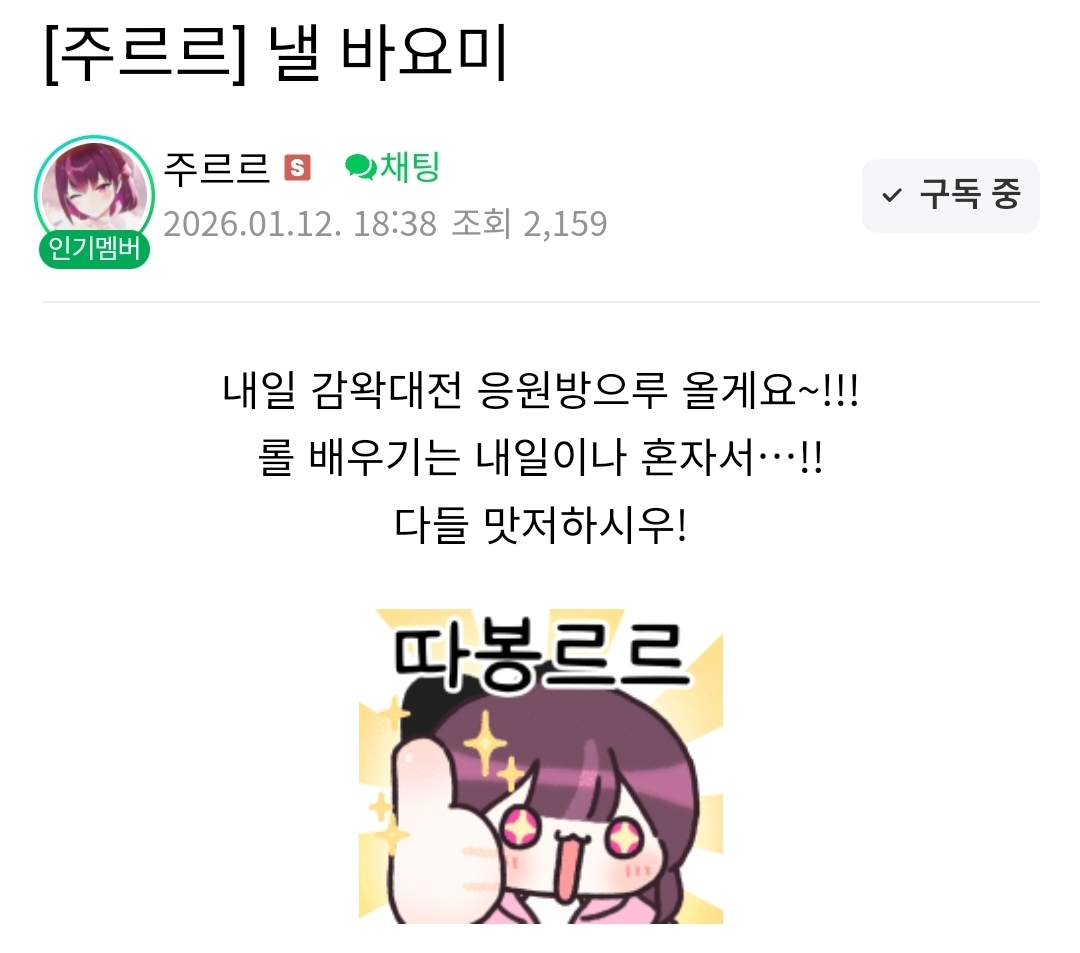The width and height of the screenshot is (1080, 953).
Task: Open the author name 주르르
Action: click(x=216, y=167)
